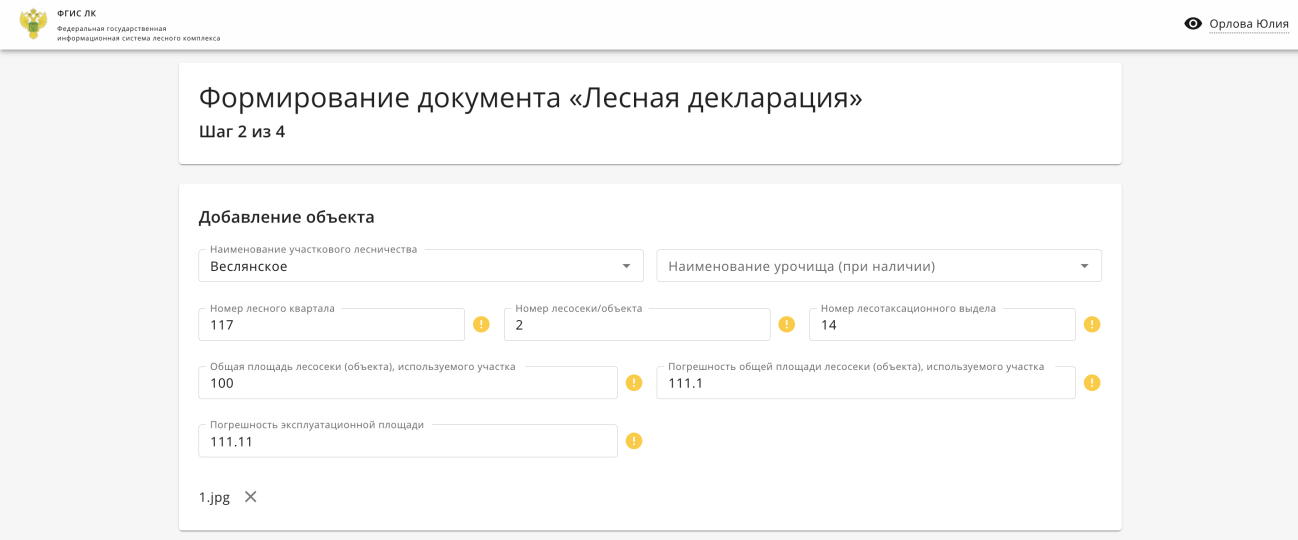The height and width of the screenshot is (540, 1298).
Task: Click warning icon beside Номер лесного квартала
Action: click(x=481, y=324)
